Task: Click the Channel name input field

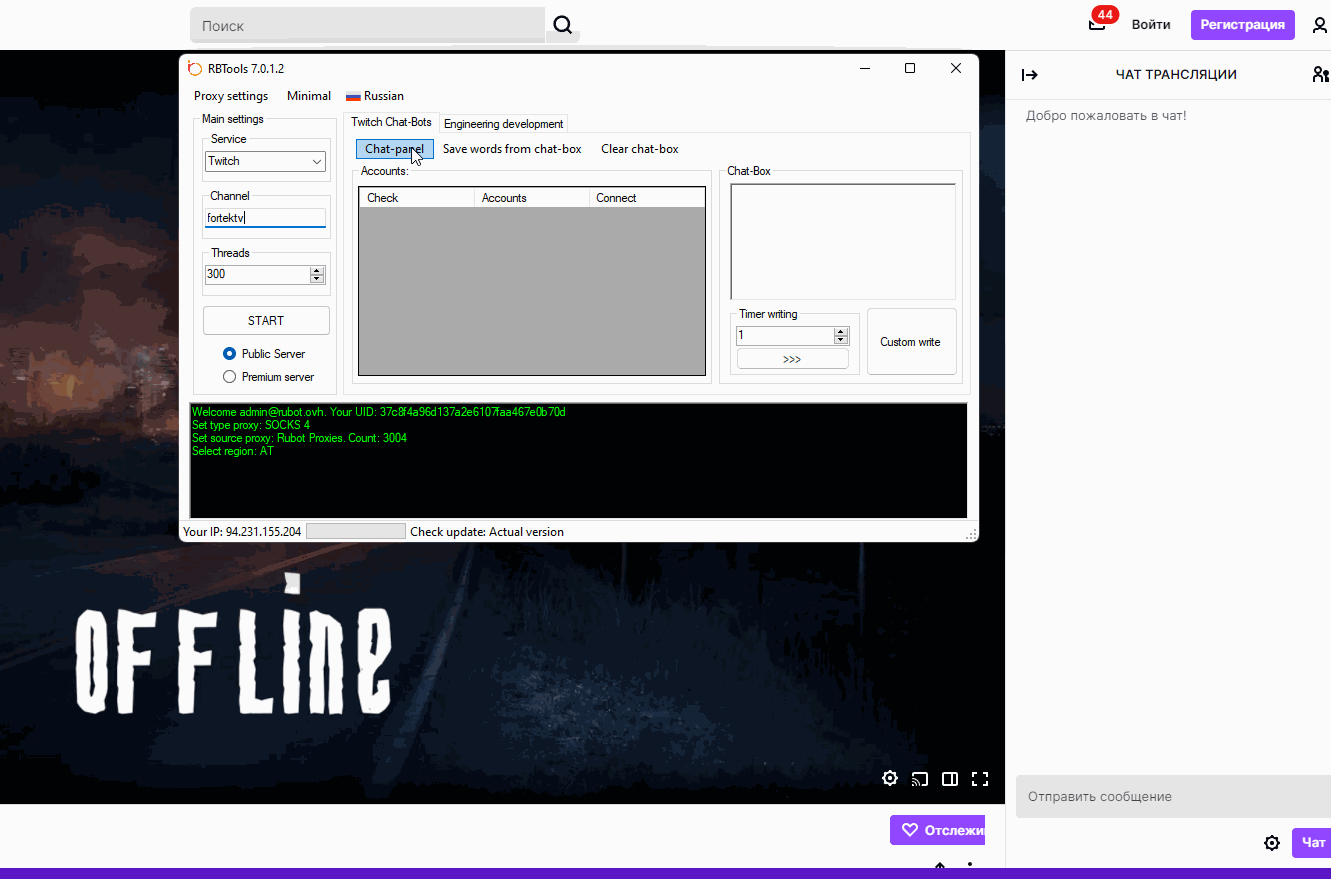Action: [265, 218]
